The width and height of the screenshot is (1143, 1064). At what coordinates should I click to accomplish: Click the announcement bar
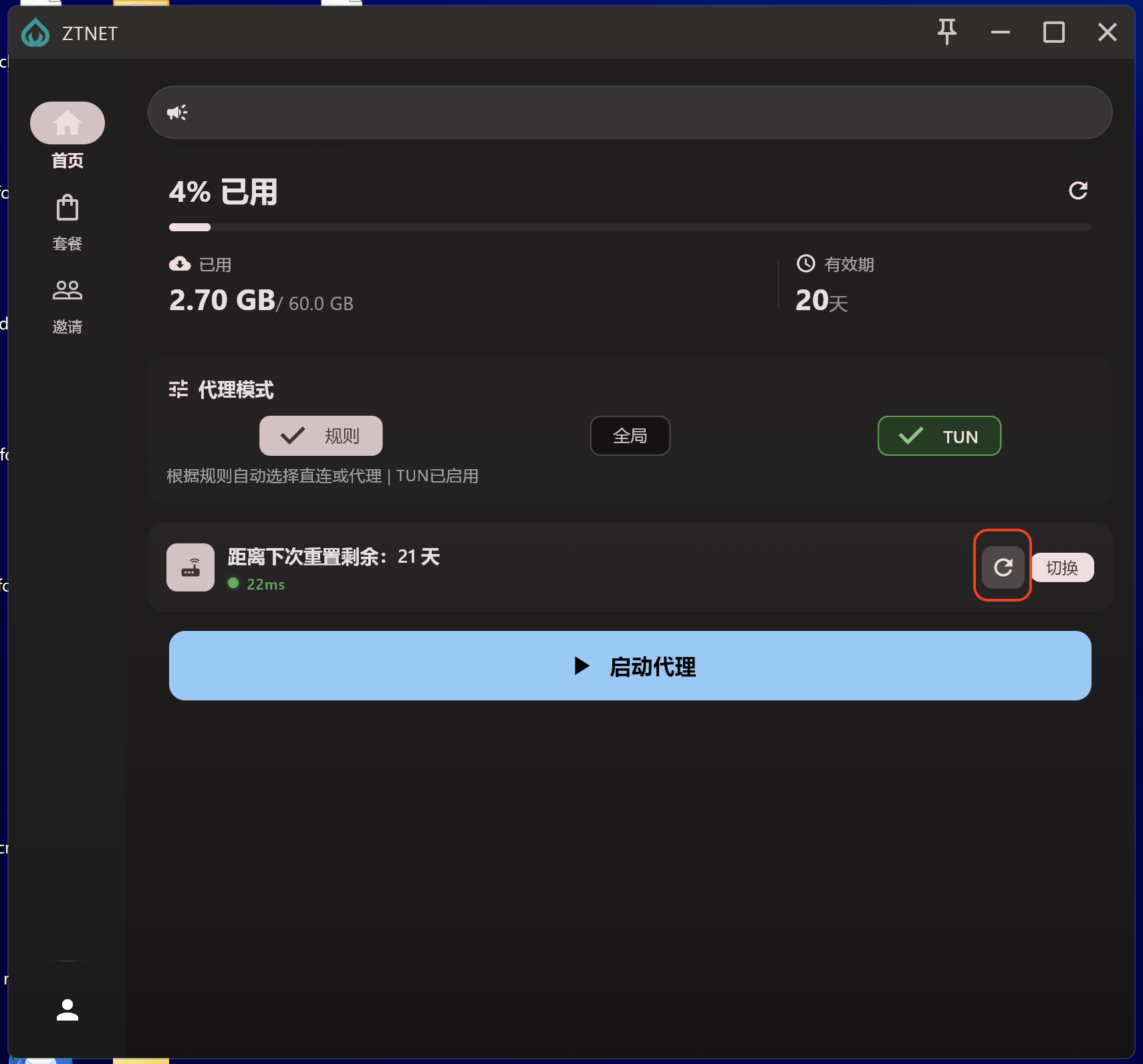tap(630, 112)
